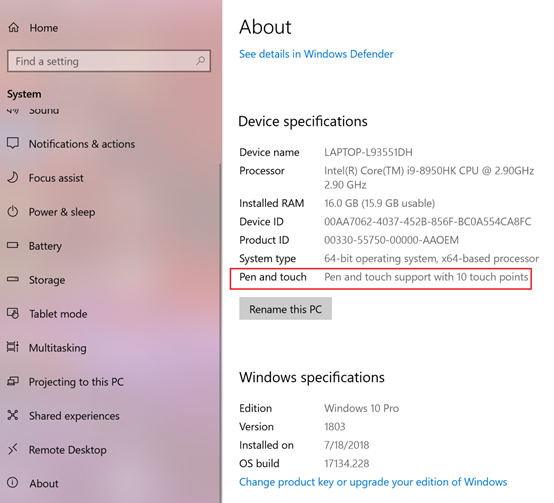Click the Power & sleep icon
Screen dimensions: 554x503
(x=13, y=212)
